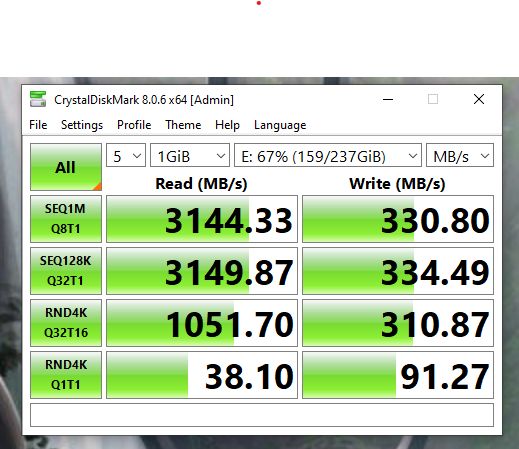Click the SEQ1M write result 330.80

pyautogui.click(x=398, y=219)
